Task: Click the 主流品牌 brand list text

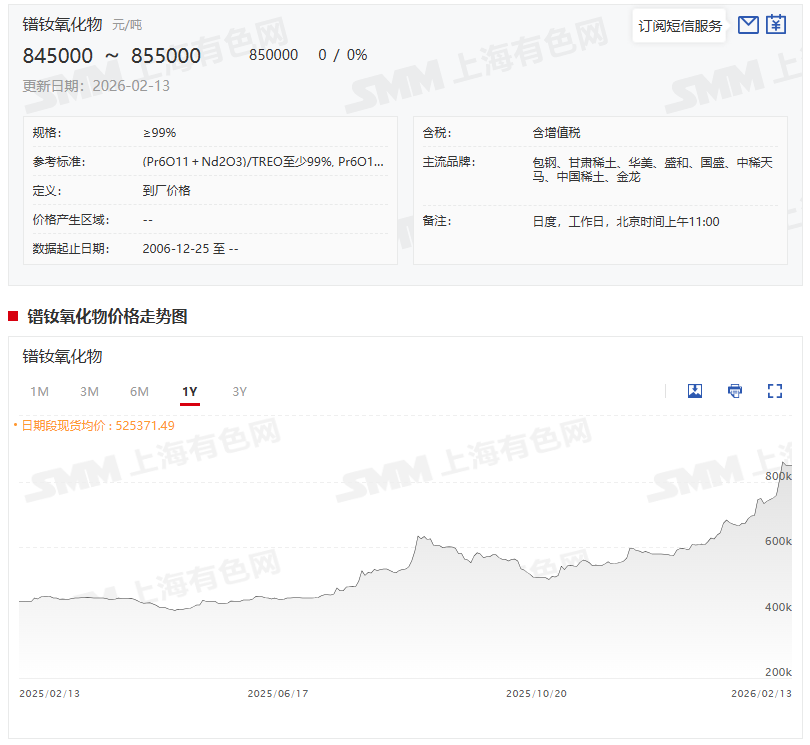Action: pos(652,169)
